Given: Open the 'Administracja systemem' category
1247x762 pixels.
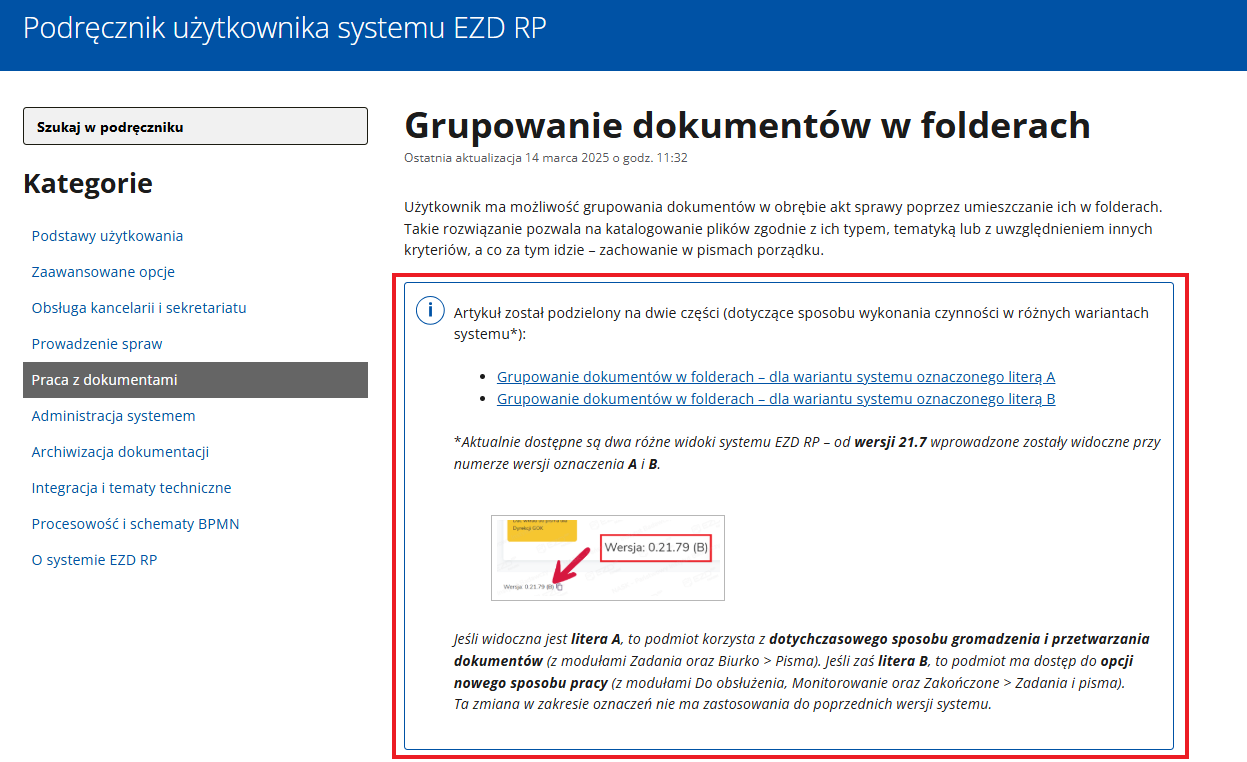Looking at the screenshot, I should tap(113, 416).
